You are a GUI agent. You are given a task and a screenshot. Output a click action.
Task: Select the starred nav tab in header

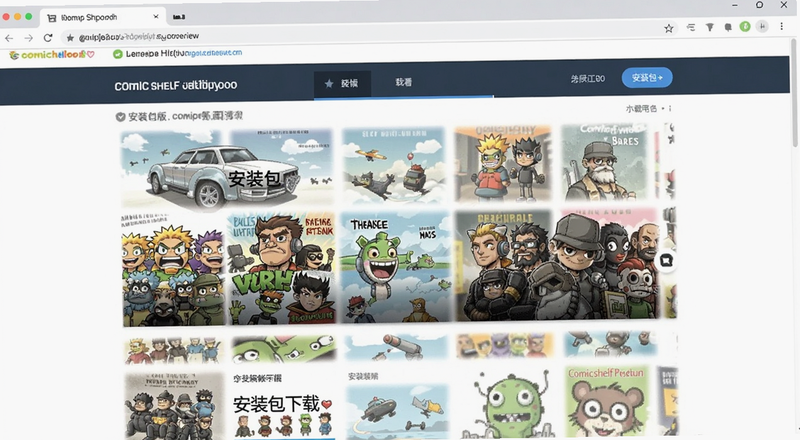[x=342, y=83]
